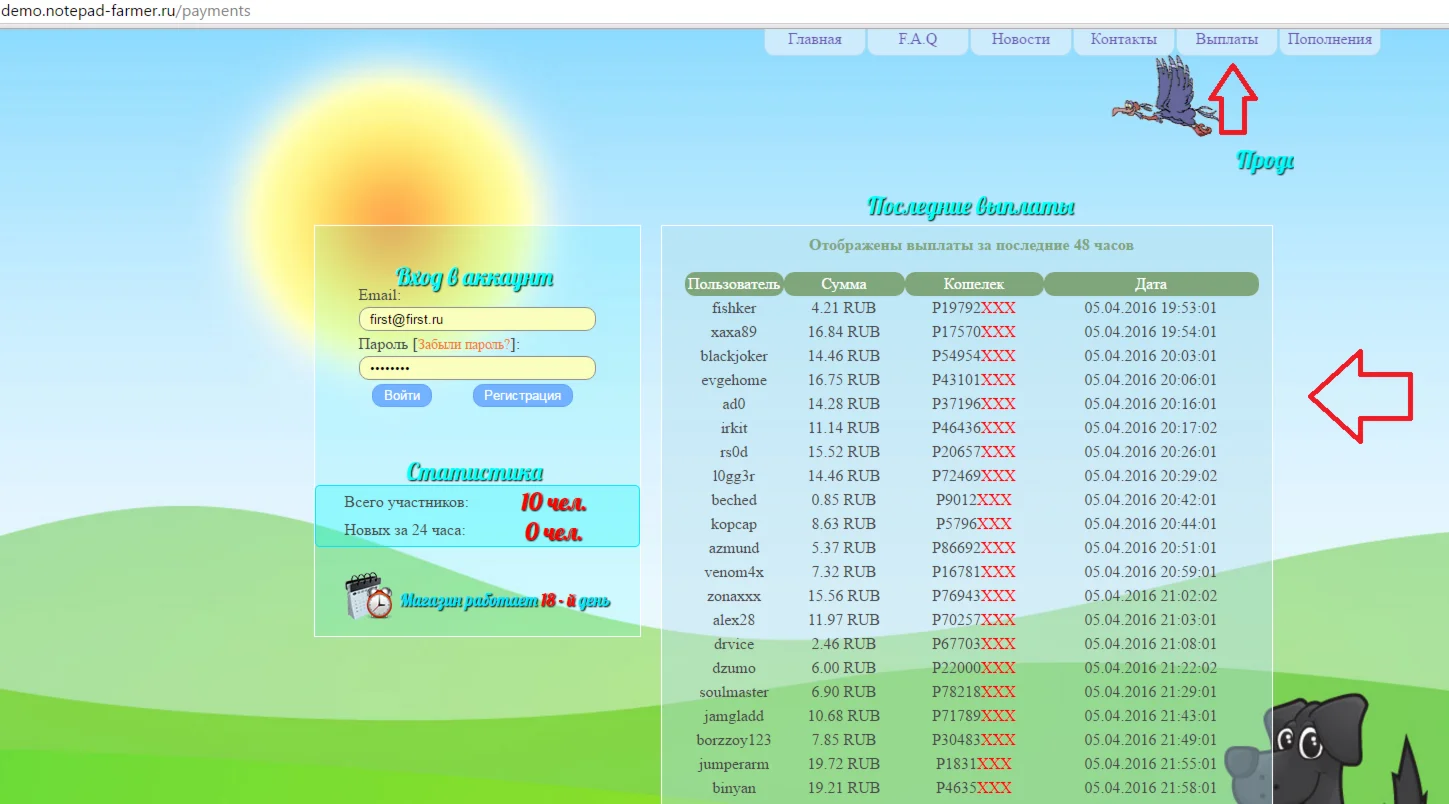1449x804 pixels.
Task: Select username blackjoker in payouts table
Action: pos(734,356)
